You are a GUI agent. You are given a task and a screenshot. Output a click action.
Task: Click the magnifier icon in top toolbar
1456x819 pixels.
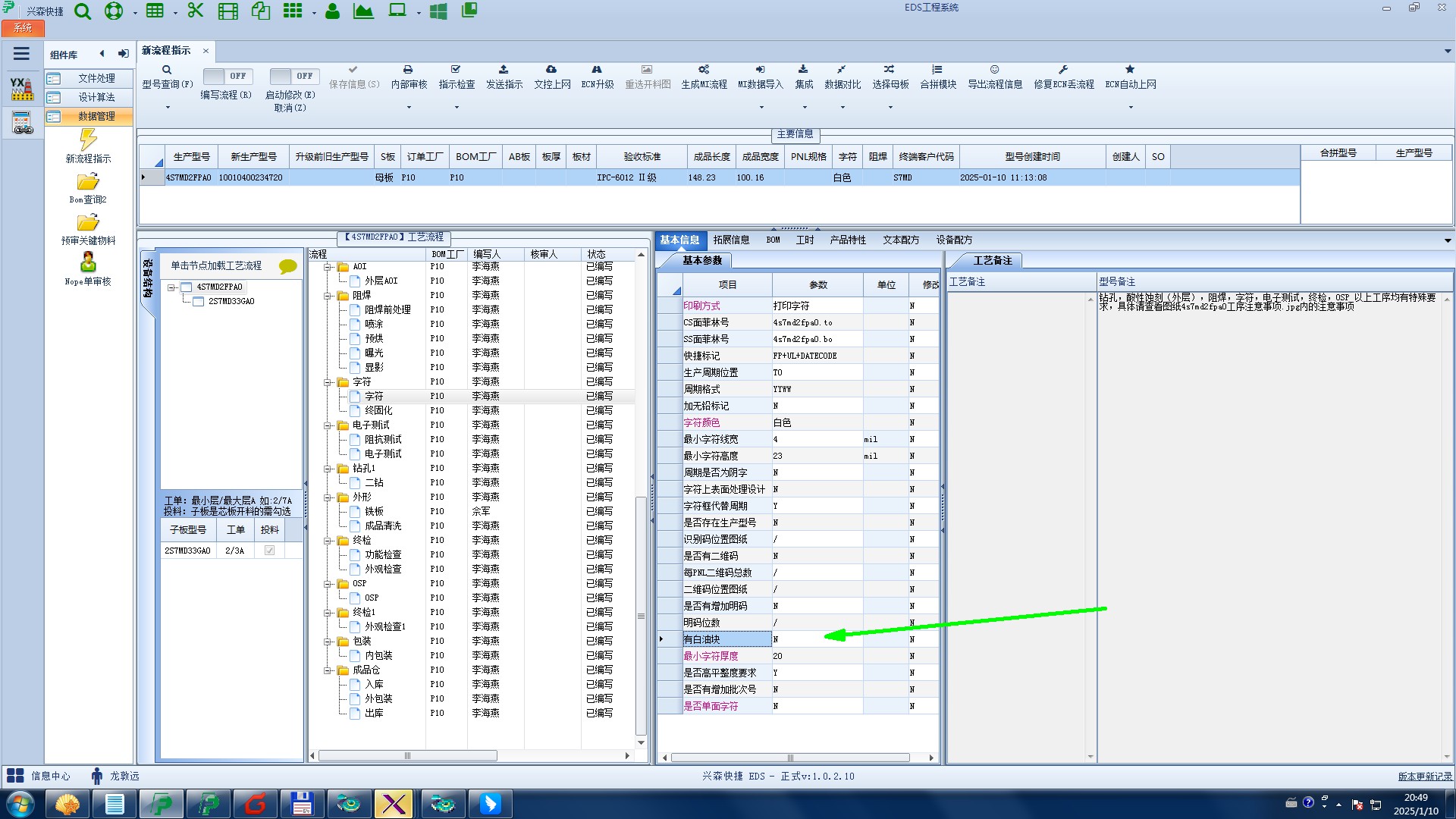(83, 11)
